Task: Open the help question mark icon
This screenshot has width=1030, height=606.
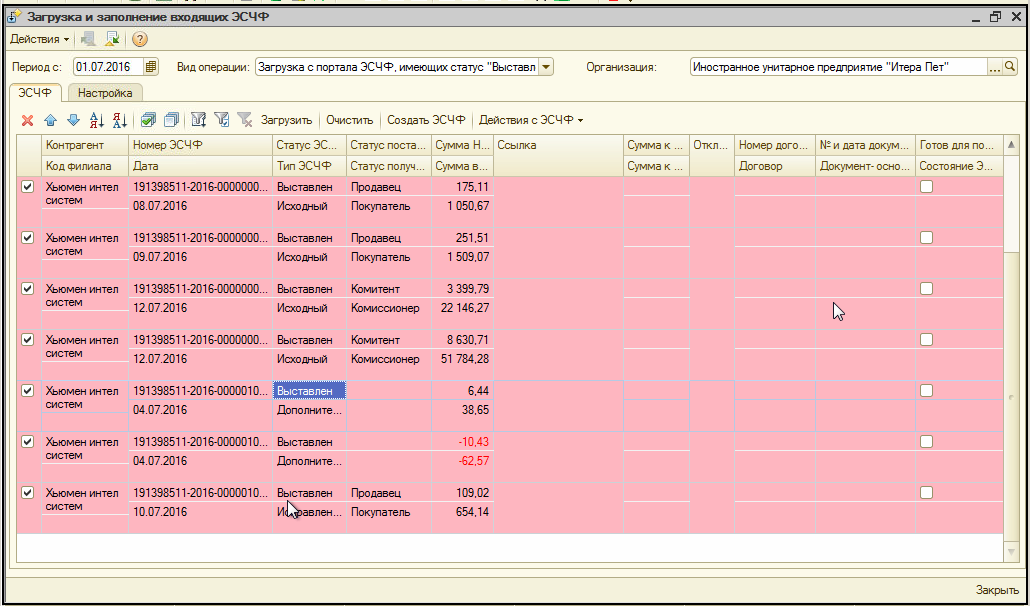Action: [x=140, y=39]
